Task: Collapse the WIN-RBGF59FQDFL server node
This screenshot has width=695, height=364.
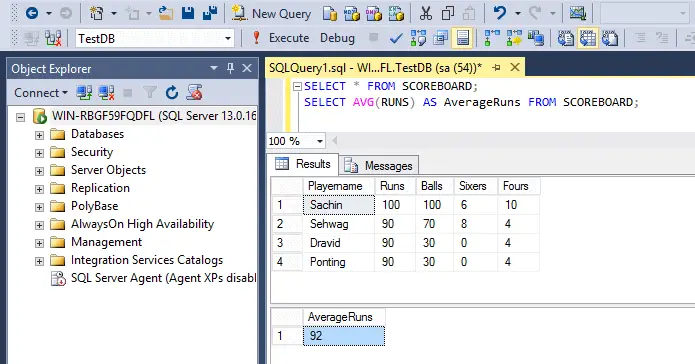Action: coord(20,117)
